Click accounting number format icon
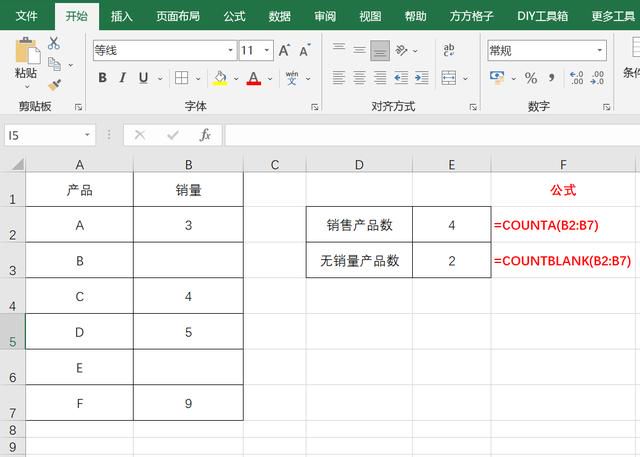Screen dimensions: 640x457 click(x=497, y=78)
